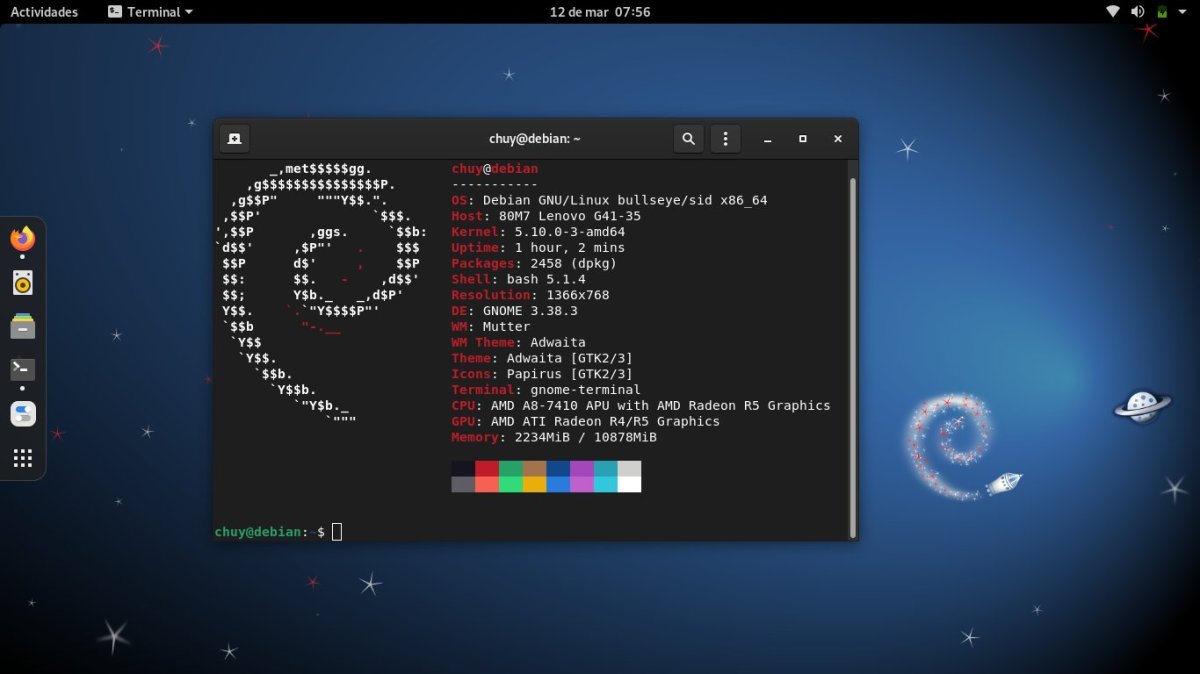
Task: Open the terminal hamburger menu
Action: 725,138
